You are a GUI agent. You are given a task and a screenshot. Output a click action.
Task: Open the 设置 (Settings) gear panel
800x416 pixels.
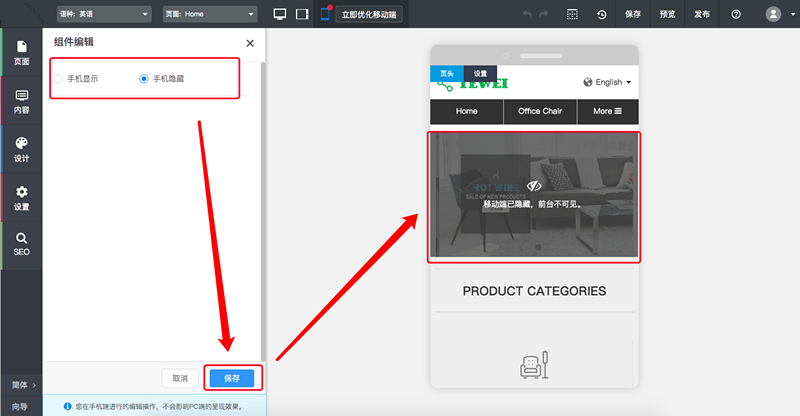21,197
